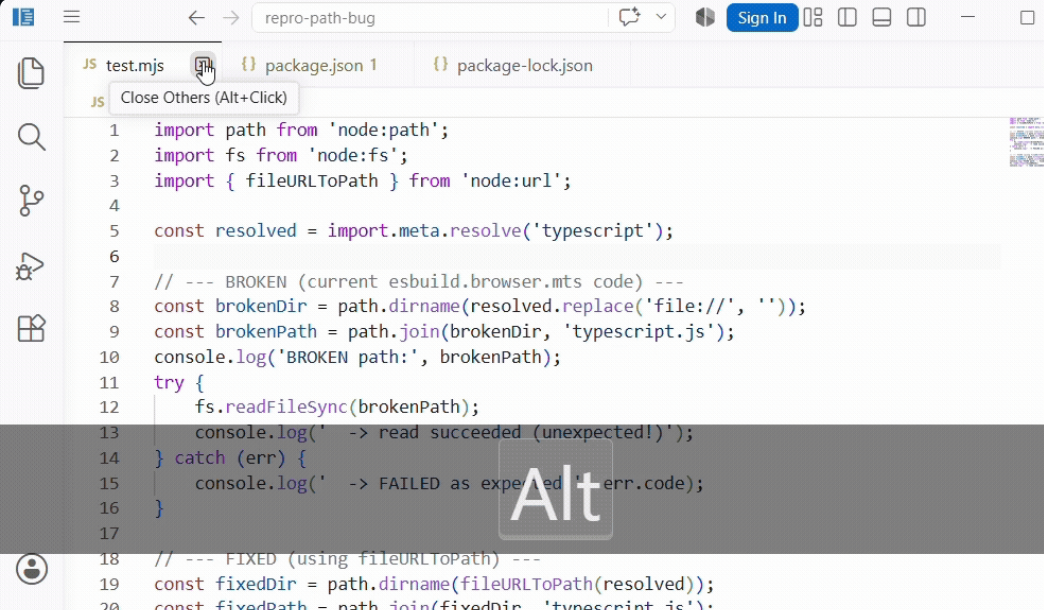This screenshot has height=610, width=1044.
Task: Go back with the left arrow
Action: coord(196,18)
